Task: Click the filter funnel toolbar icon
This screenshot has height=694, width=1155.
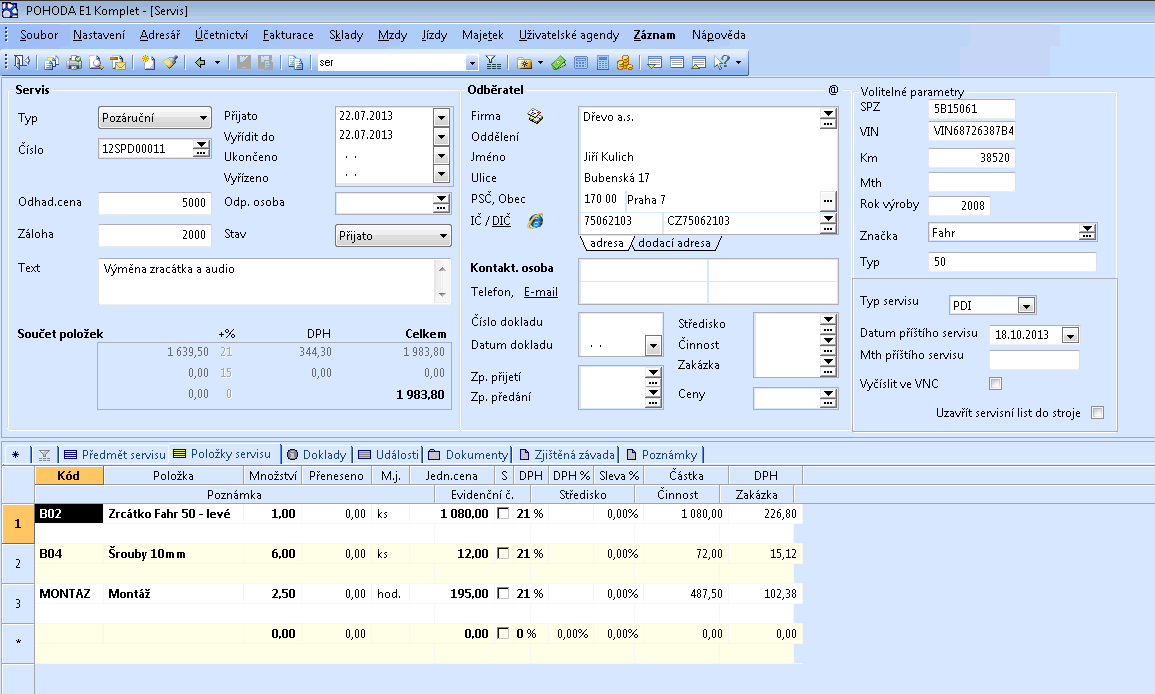Action: tap(493, 63)
